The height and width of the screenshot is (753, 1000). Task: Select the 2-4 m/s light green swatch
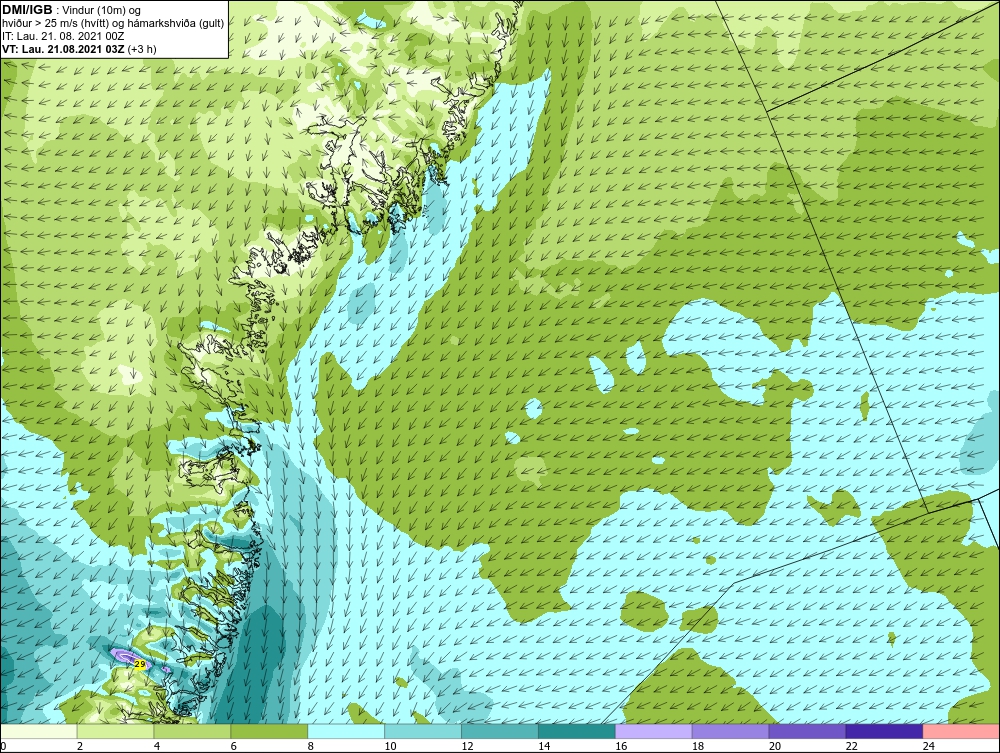[115, 731]
